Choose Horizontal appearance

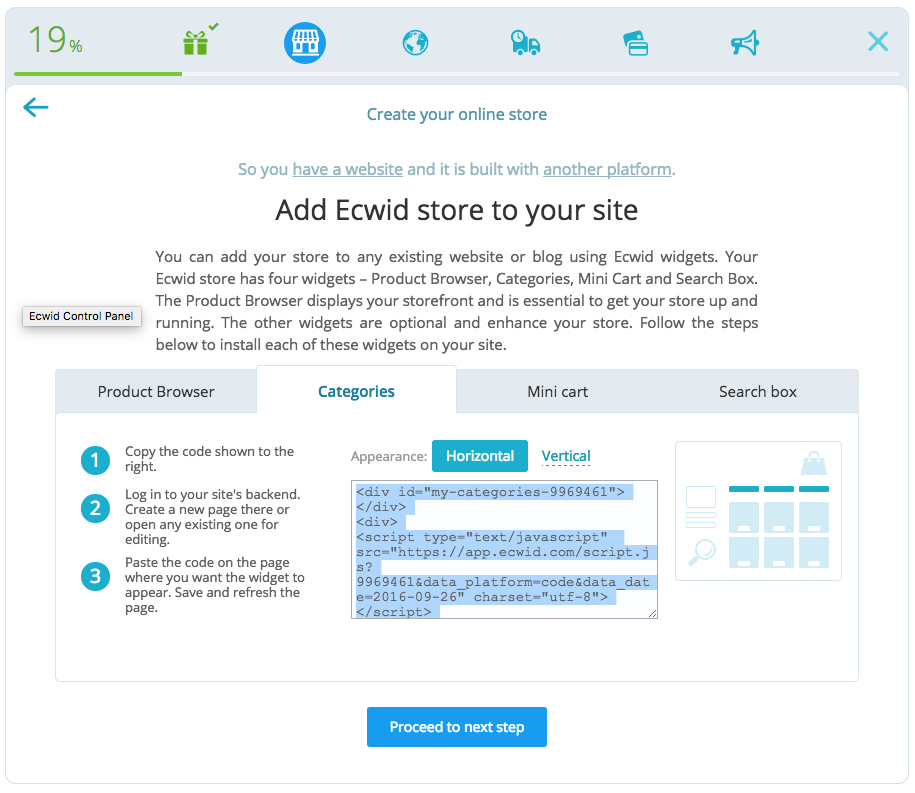tap(480, 456)
